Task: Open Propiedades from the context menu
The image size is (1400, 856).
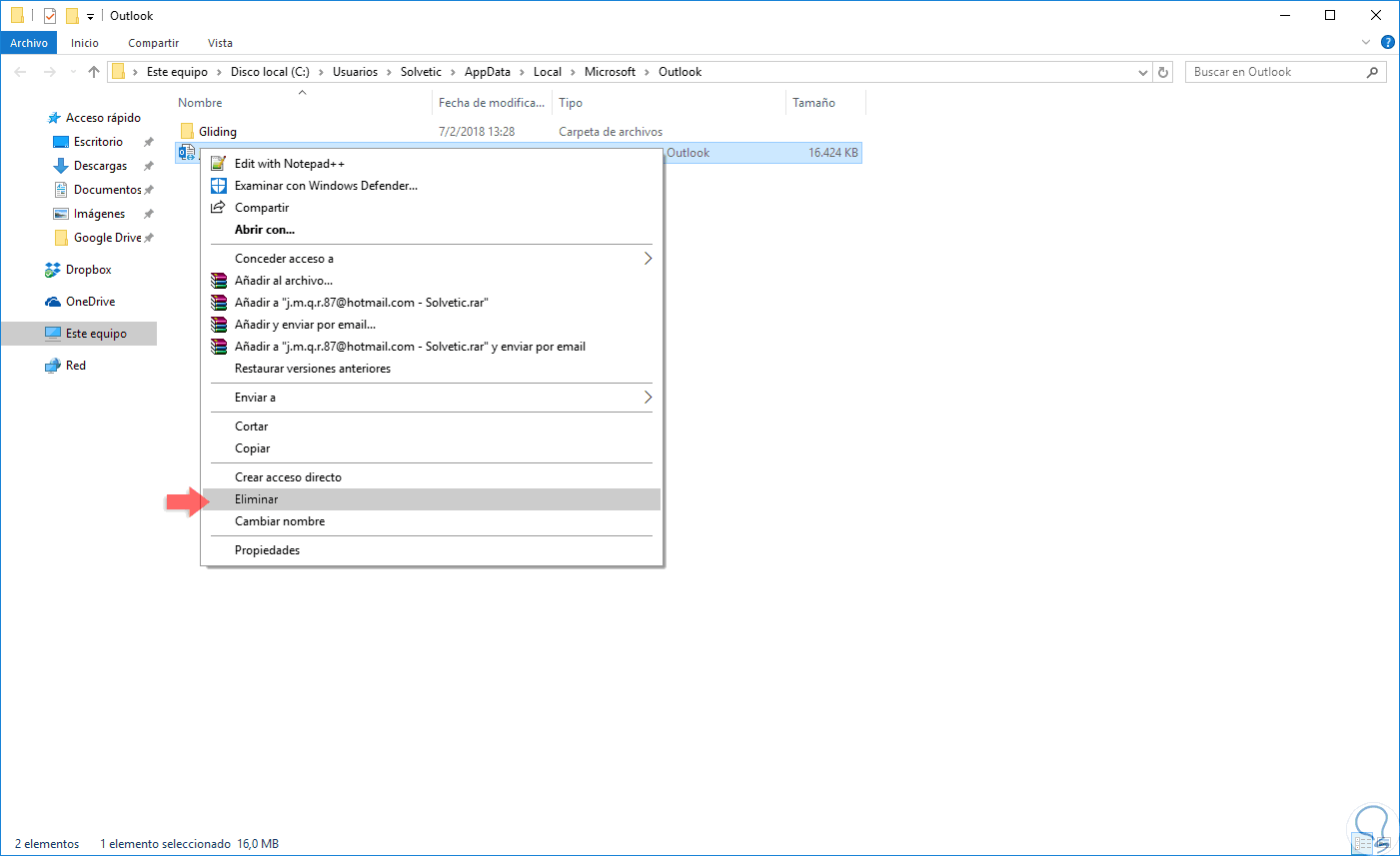Action: tap(432, 550)
